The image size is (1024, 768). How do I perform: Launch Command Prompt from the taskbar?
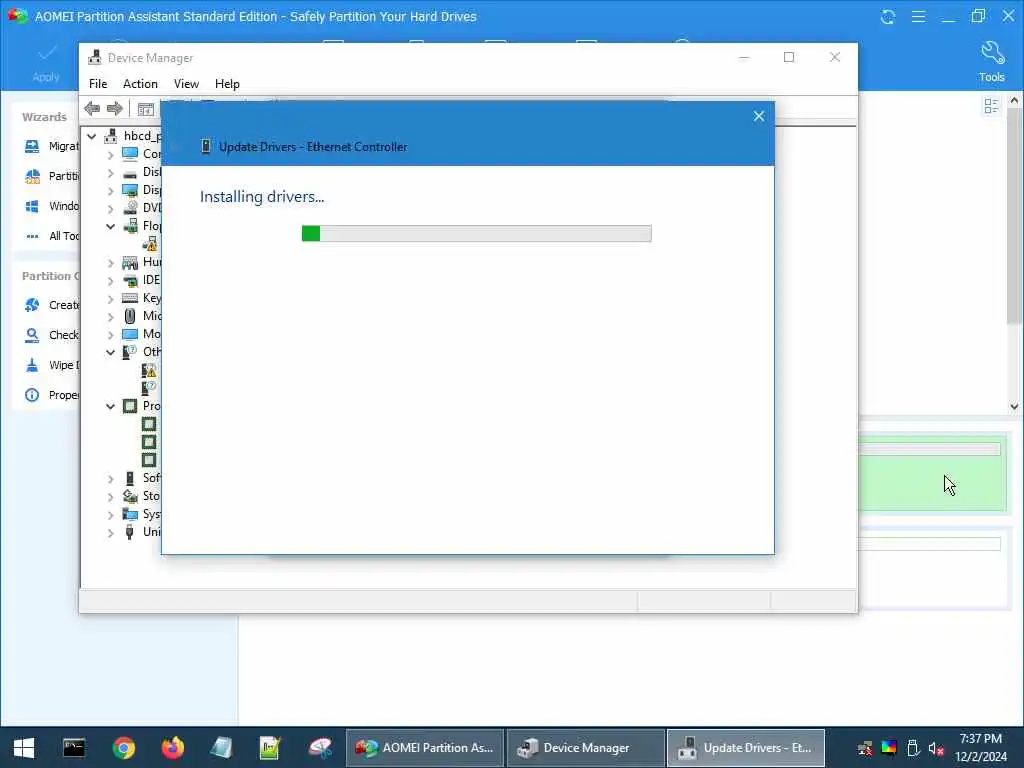(x=74, y=748)
